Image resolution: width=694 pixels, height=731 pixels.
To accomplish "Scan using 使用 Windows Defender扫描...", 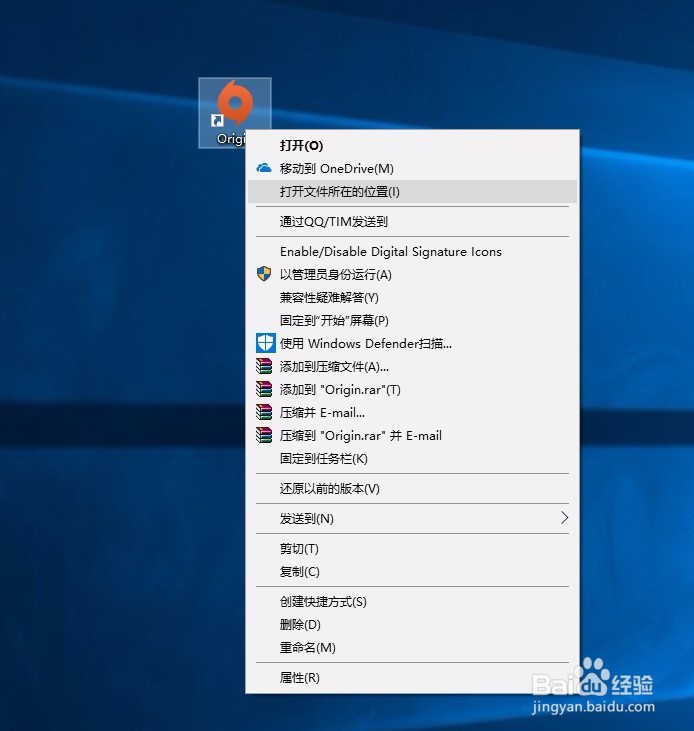I will [412, 344].
